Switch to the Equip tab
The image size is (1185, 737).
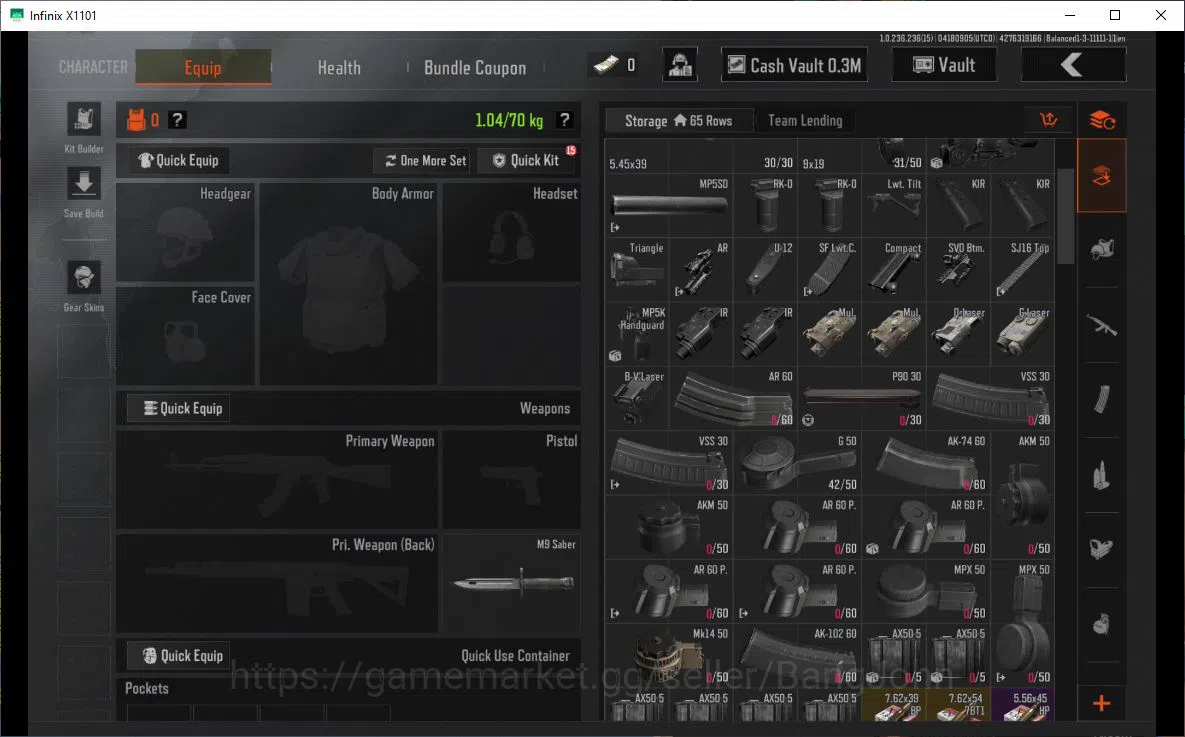tap(203, 67)
